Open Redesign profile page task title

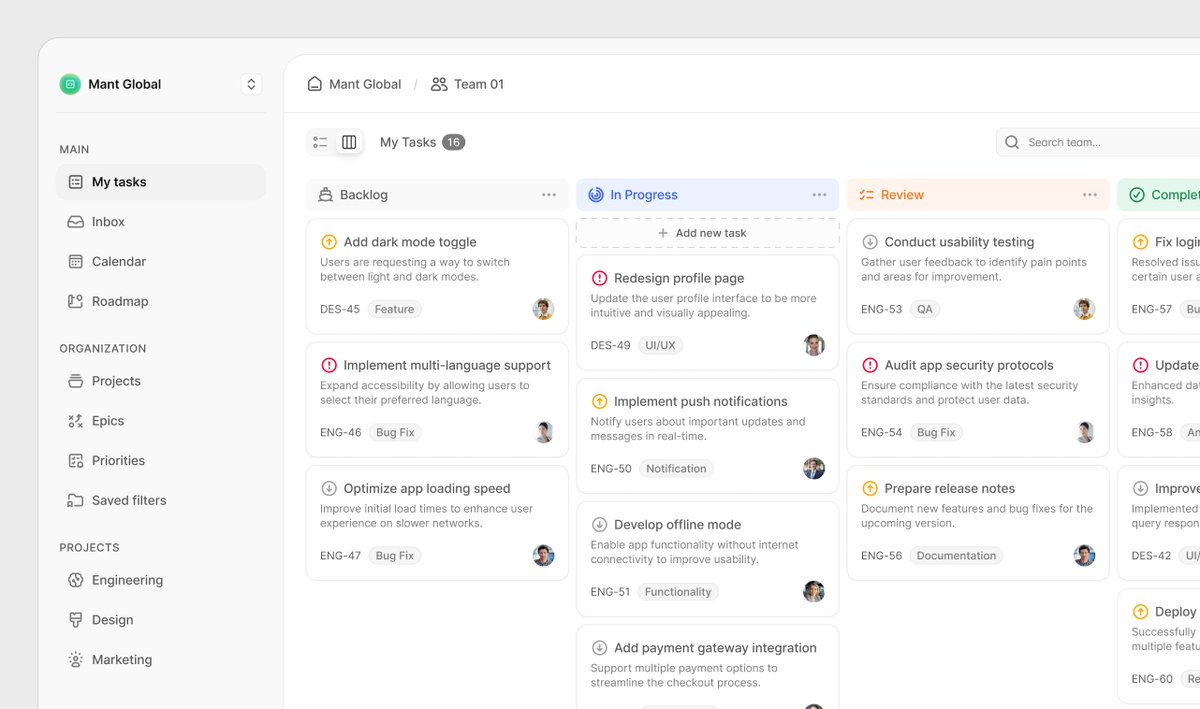tap(679, 278)
